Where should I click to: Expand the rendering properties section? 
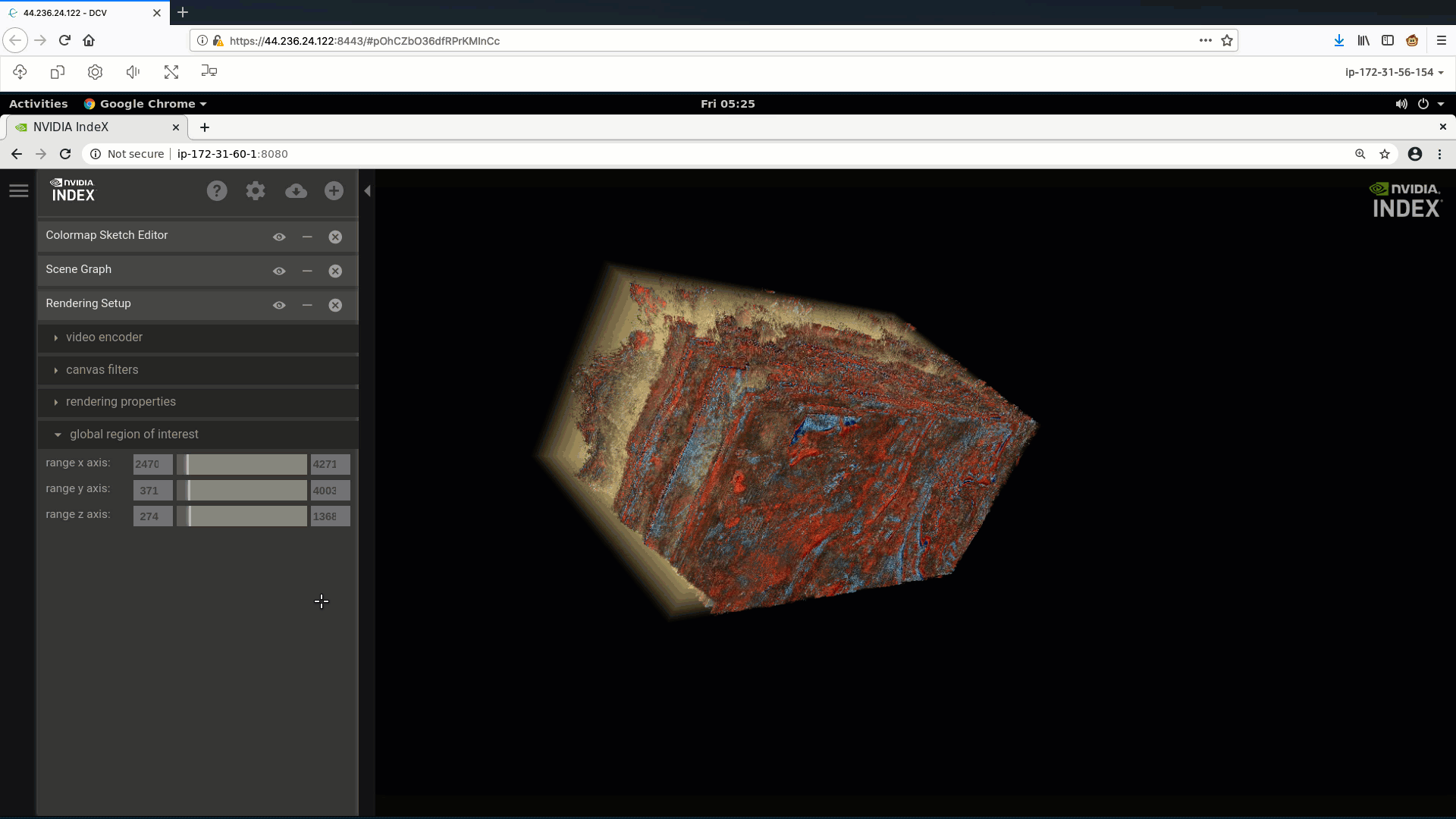click(x=121, y=402)
